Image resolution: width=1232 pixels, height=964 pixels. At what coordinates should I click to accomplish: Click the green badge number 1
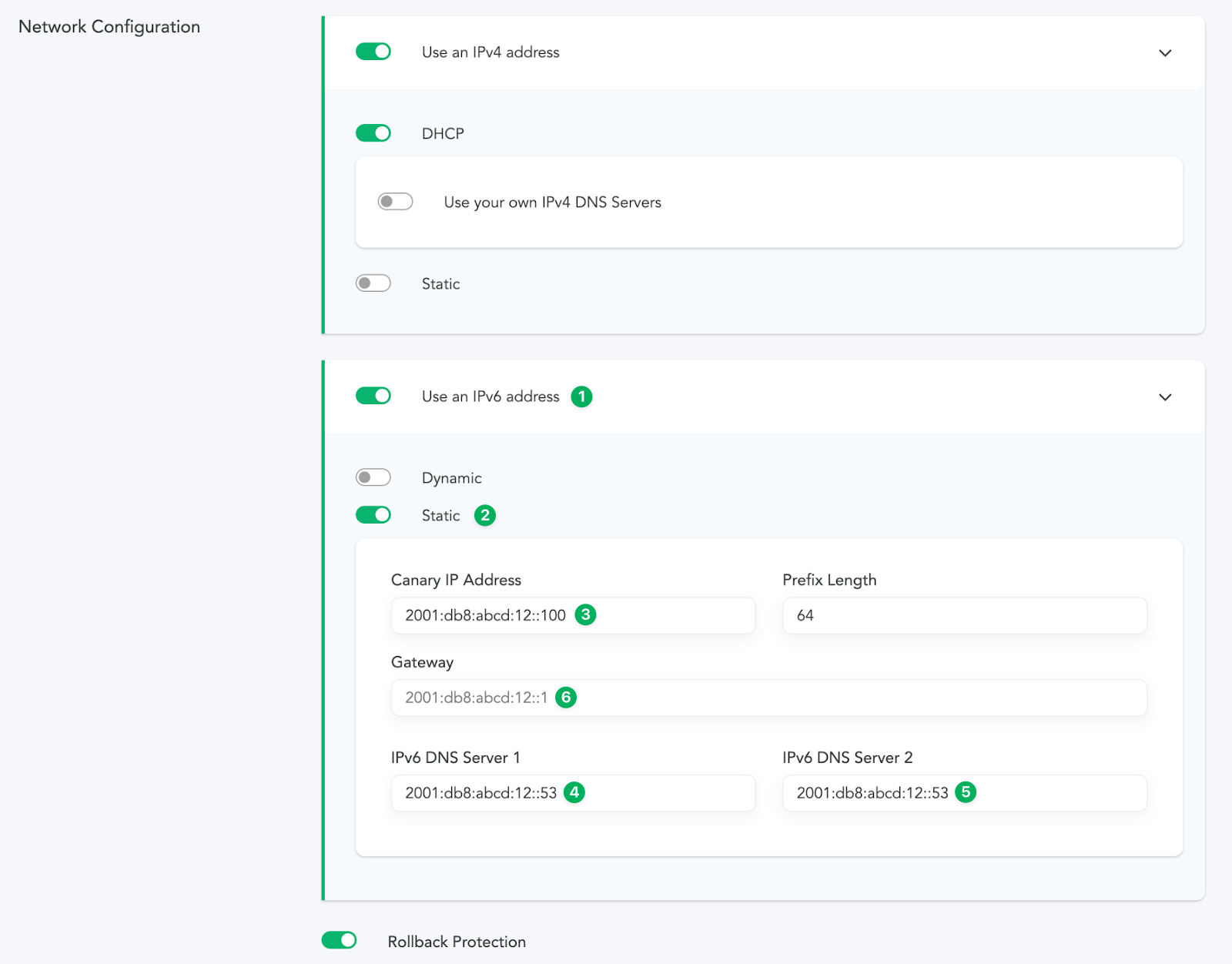581,397
